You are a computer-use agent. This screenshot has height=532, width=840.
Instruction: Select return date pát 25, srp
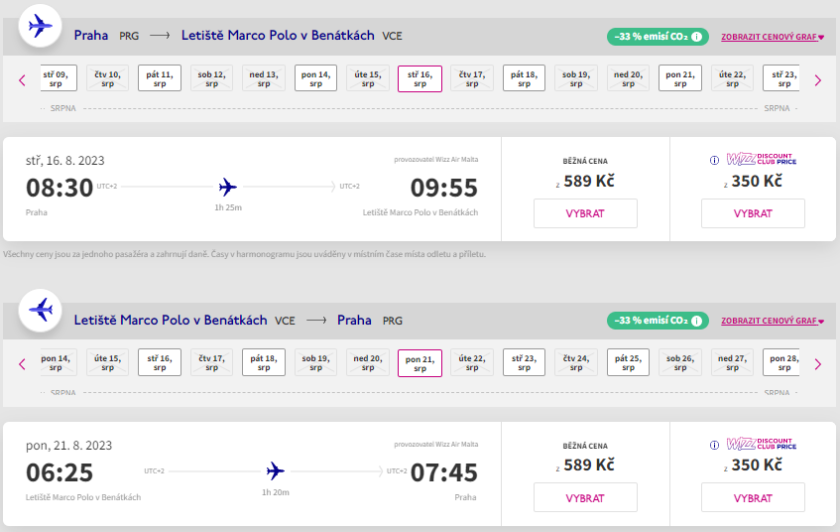pos(627,363)
